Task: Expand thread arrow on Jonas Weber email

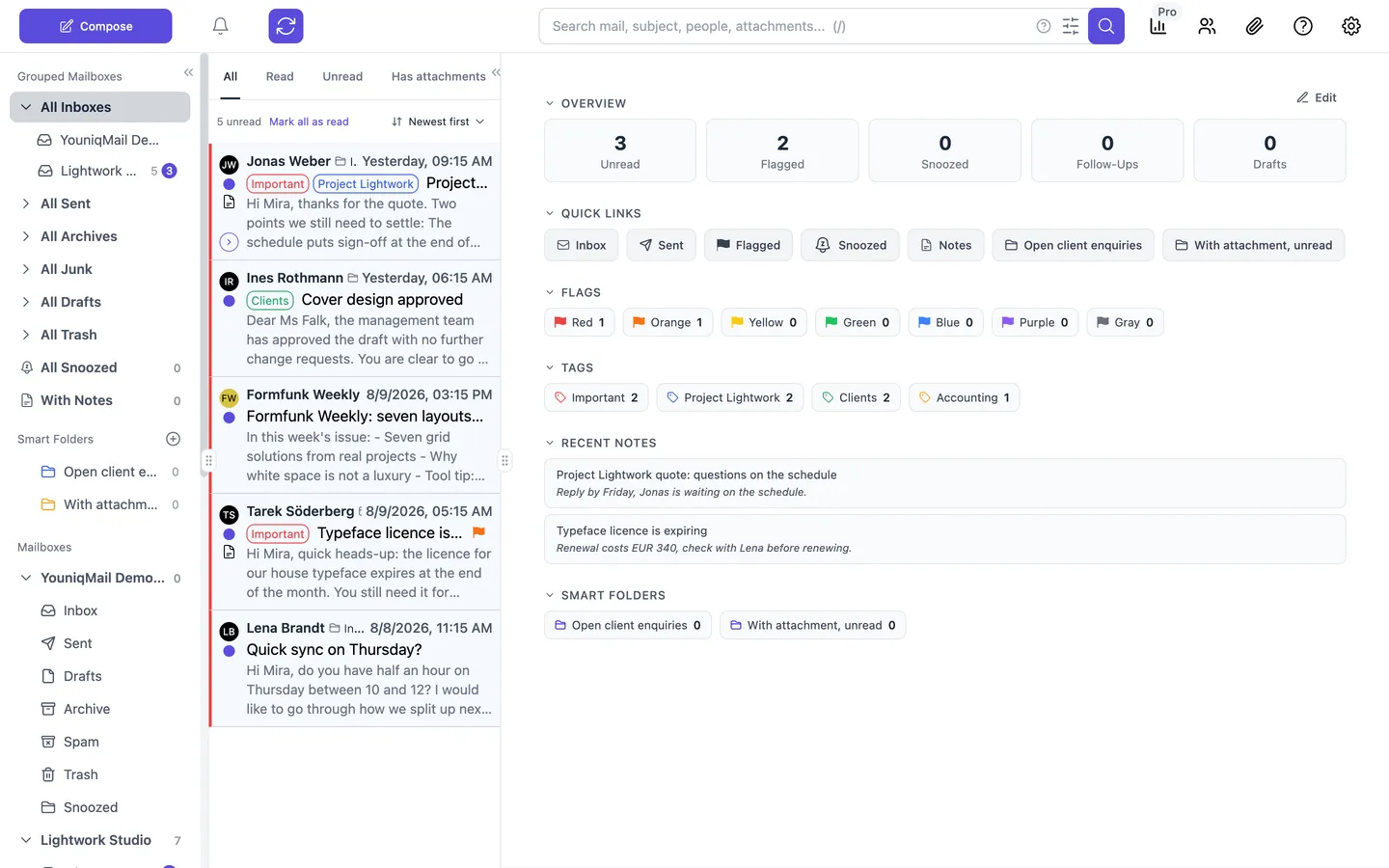Action: (229, 242)
